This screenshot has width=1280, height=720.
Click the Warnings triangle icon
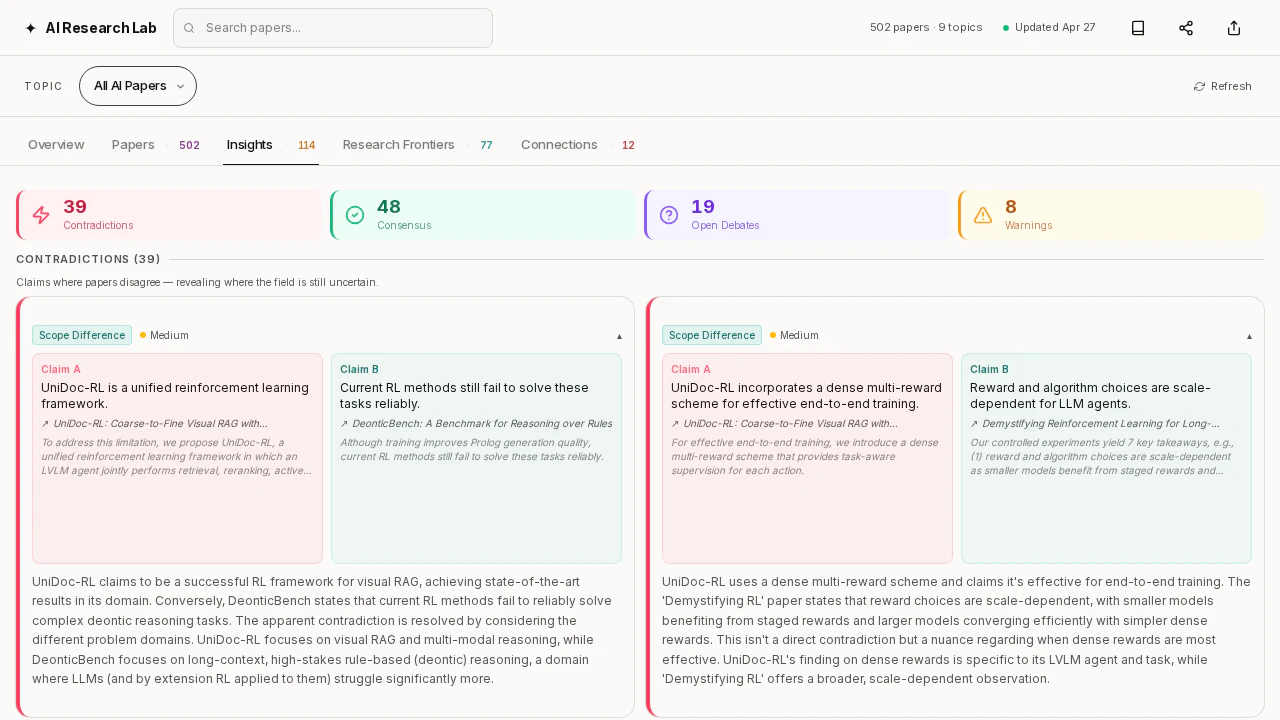[983, 215]
